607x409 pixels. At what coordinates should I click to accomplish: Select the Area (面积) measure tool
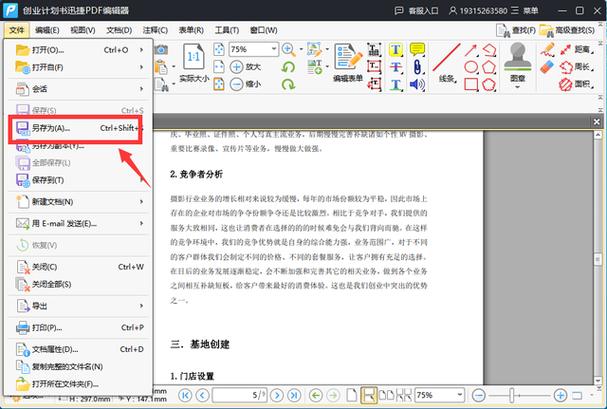point(576,84)
